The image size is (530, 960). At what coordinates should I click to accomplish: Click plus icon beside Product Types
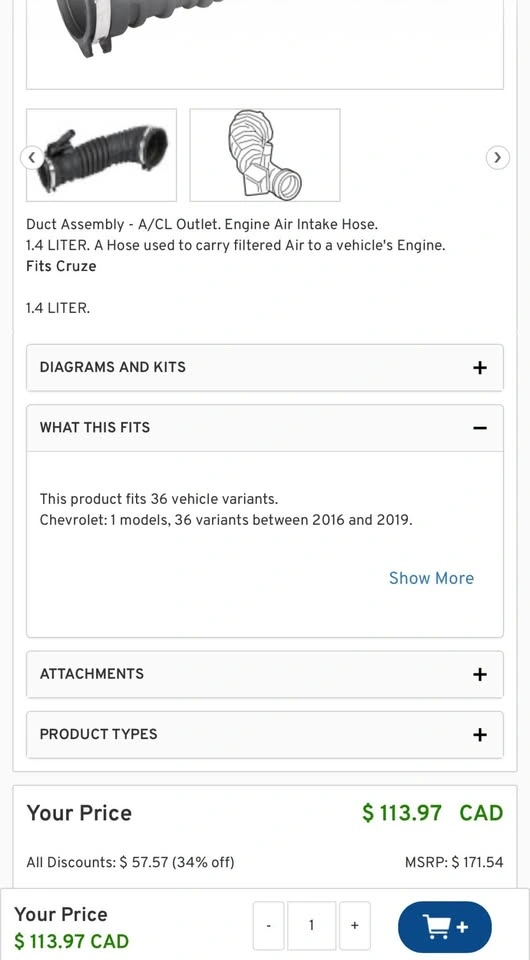(480, 735)
